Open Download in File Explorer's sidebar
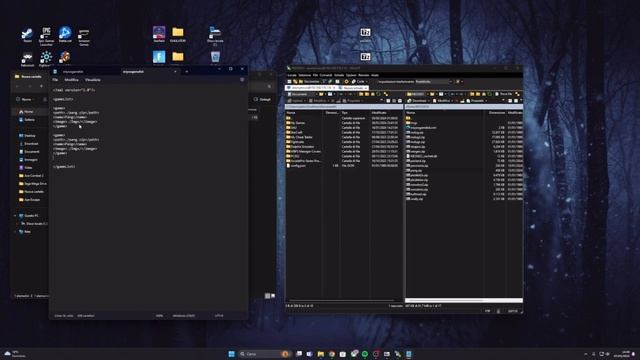This screenshot has height=360, width=640. (31, 144)
